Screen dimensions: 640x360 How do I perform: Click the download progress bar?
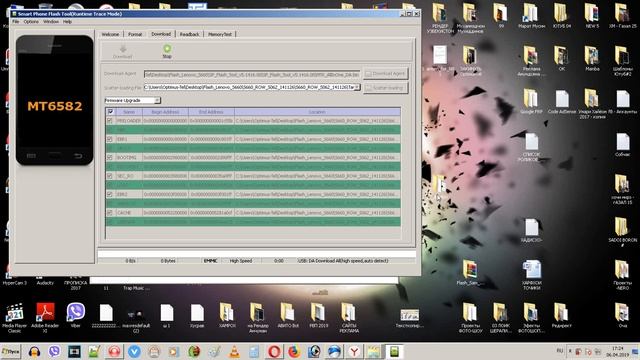[257, 254]
